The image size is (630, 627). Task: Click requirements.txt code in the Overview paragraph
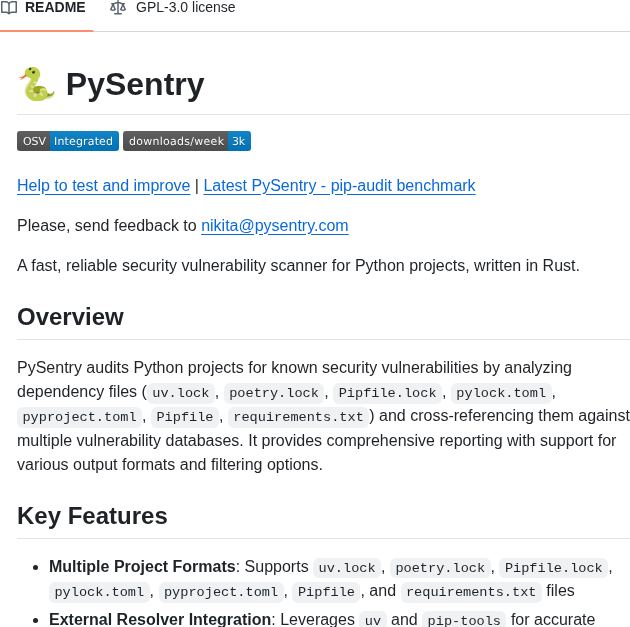point(298,417)
